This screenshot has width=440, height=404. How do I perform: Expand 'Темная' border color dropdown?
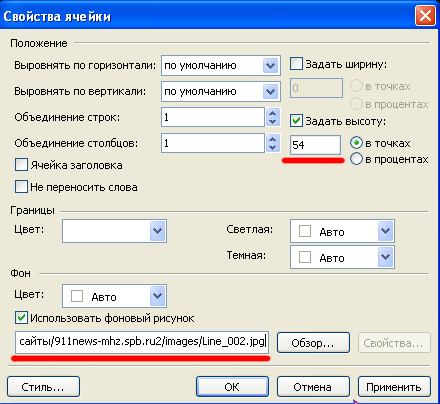pyautogui.click(x=385, y=257)
